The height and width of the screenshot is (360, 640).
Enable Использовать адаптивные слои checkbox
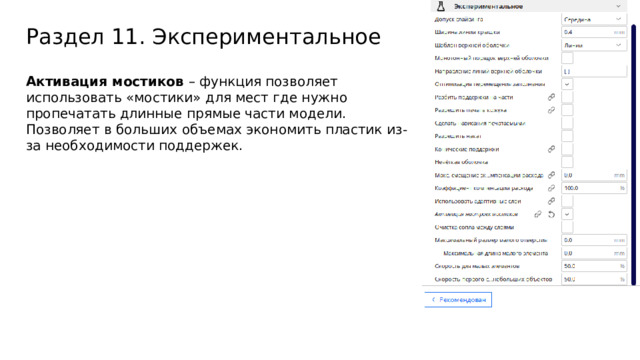pyautogui.click(x=567, y=201)
